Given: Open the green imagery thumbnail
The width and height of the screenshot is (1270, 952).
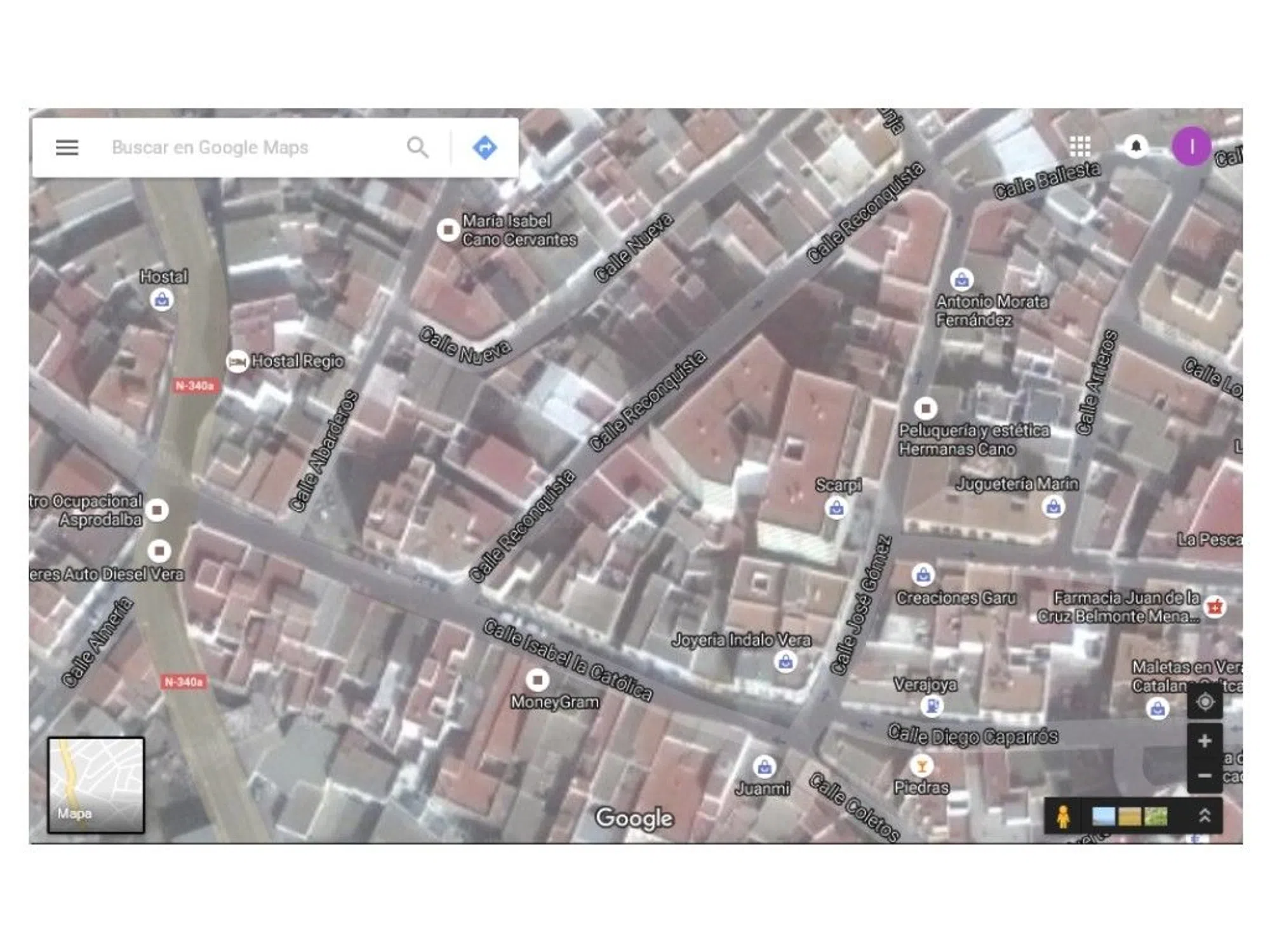Looking at the screenshot, I should pos(1156,816).
